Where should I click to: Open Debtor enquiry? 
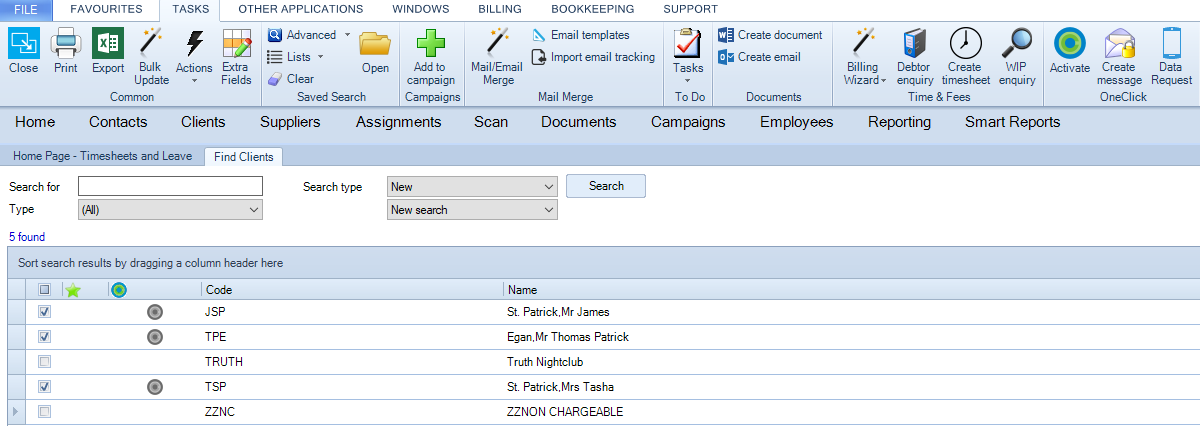pos(914,56)
